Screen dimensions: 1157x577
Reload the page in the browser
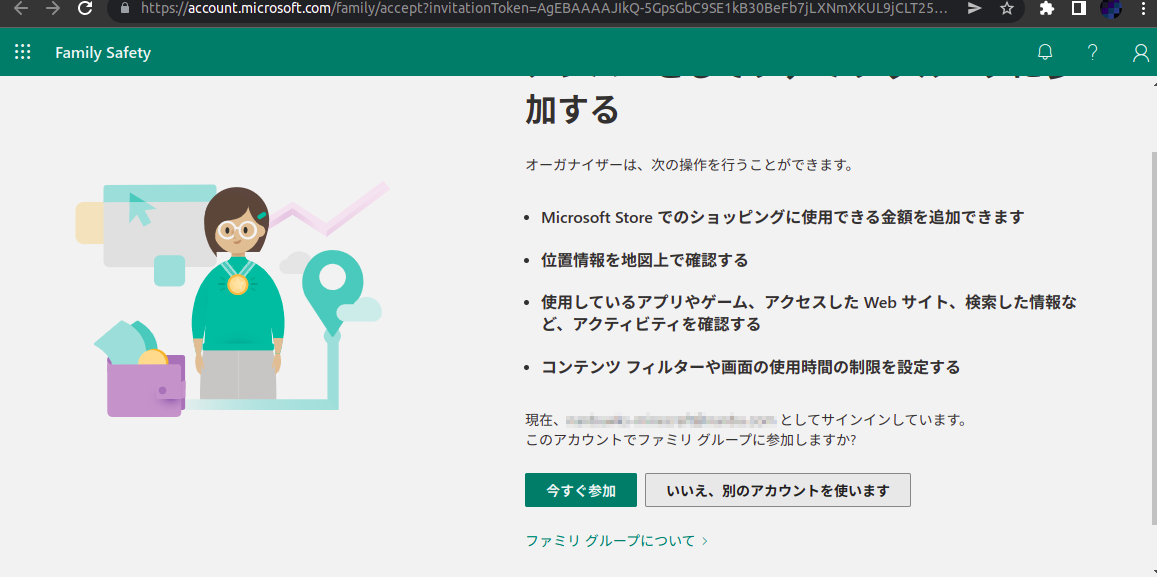[x=85, y=8]
